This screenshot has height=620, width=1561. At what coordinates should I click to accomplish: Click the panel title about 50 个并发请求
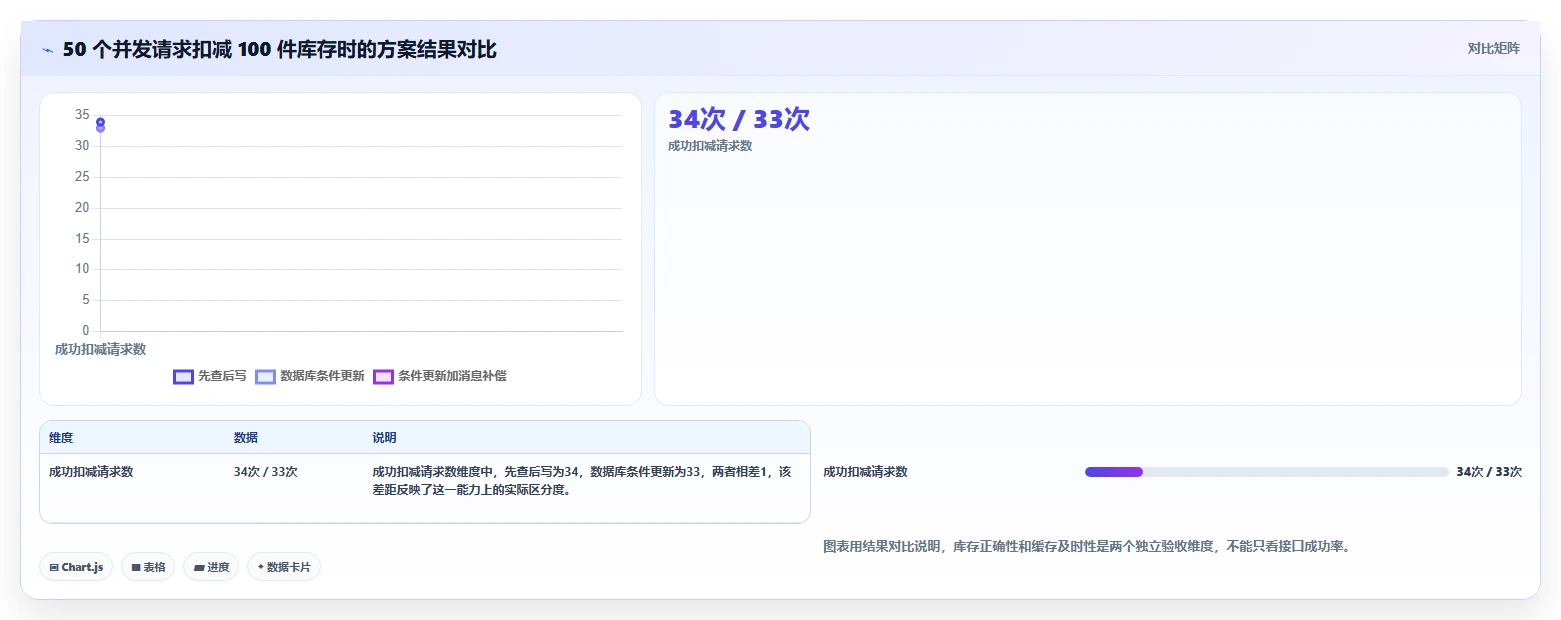coord(279,50)
